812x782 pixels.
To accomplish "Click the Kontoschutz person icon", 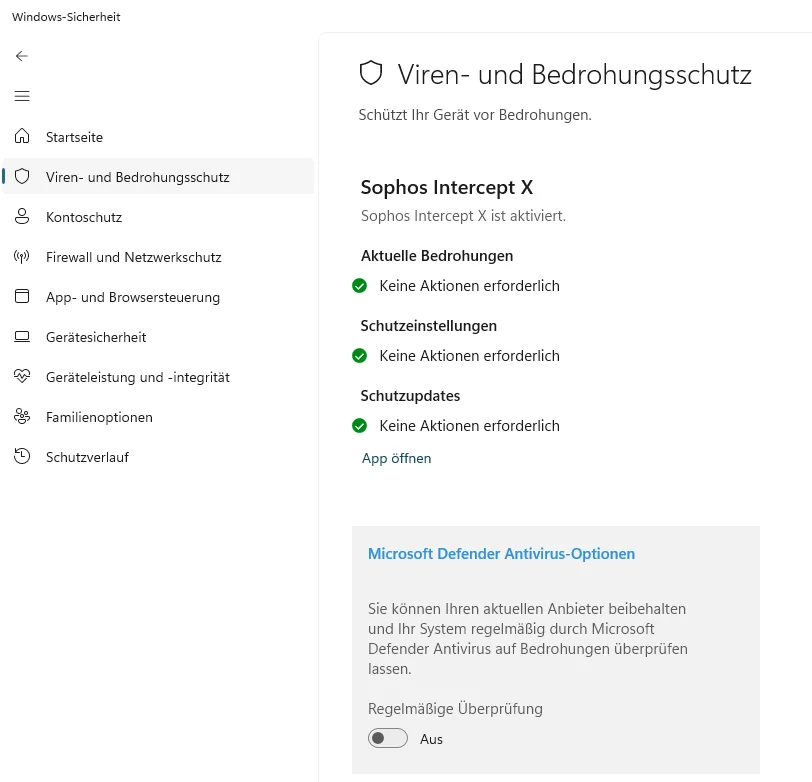I will (22, 216).
